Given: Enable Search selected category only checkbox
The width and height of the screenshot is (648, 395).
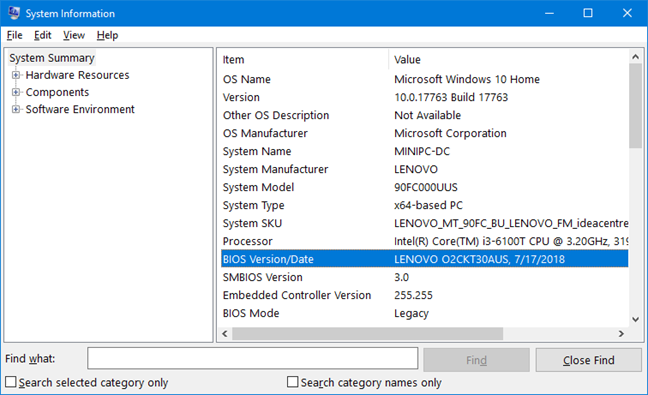Looking at the screenshot, I should 11,382.
